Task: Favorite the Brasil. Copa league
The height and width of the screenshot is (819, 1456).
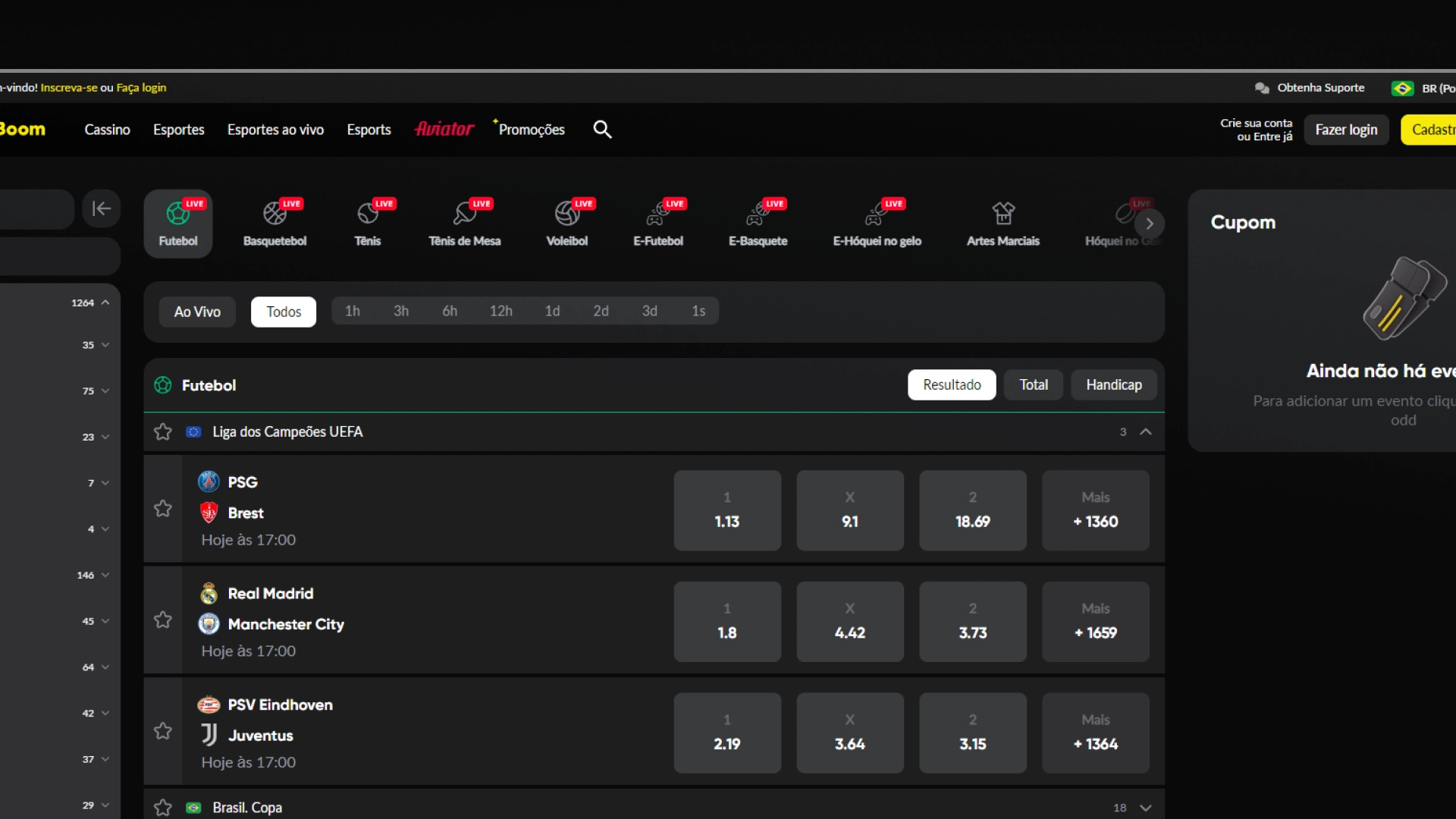Action: 163,808
